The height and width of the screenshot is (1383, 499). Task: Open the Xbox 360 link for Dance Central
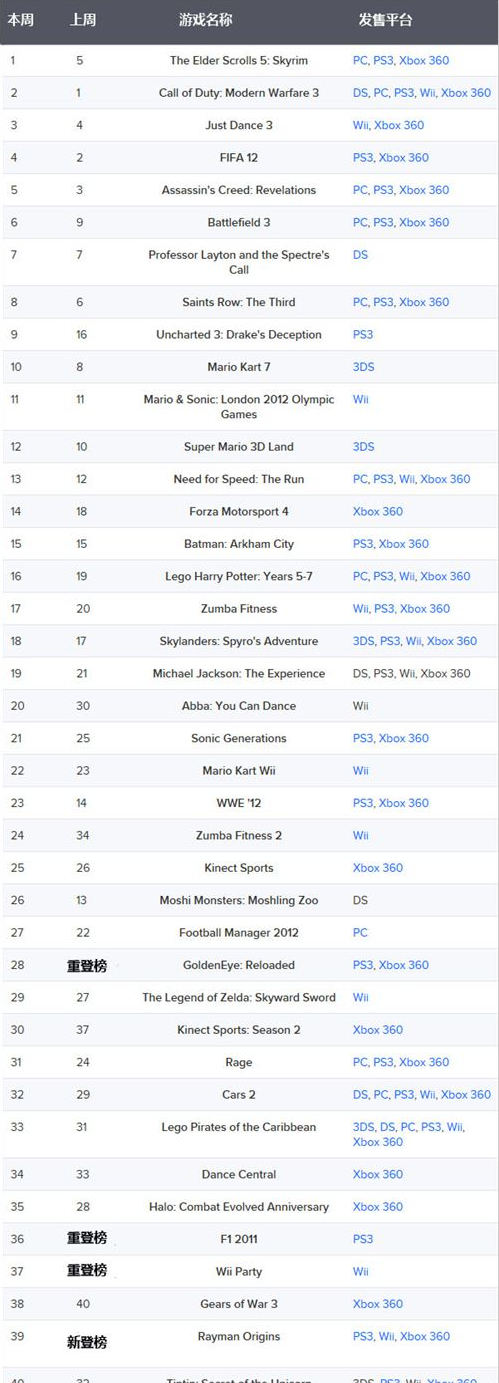click(378, 1175)
